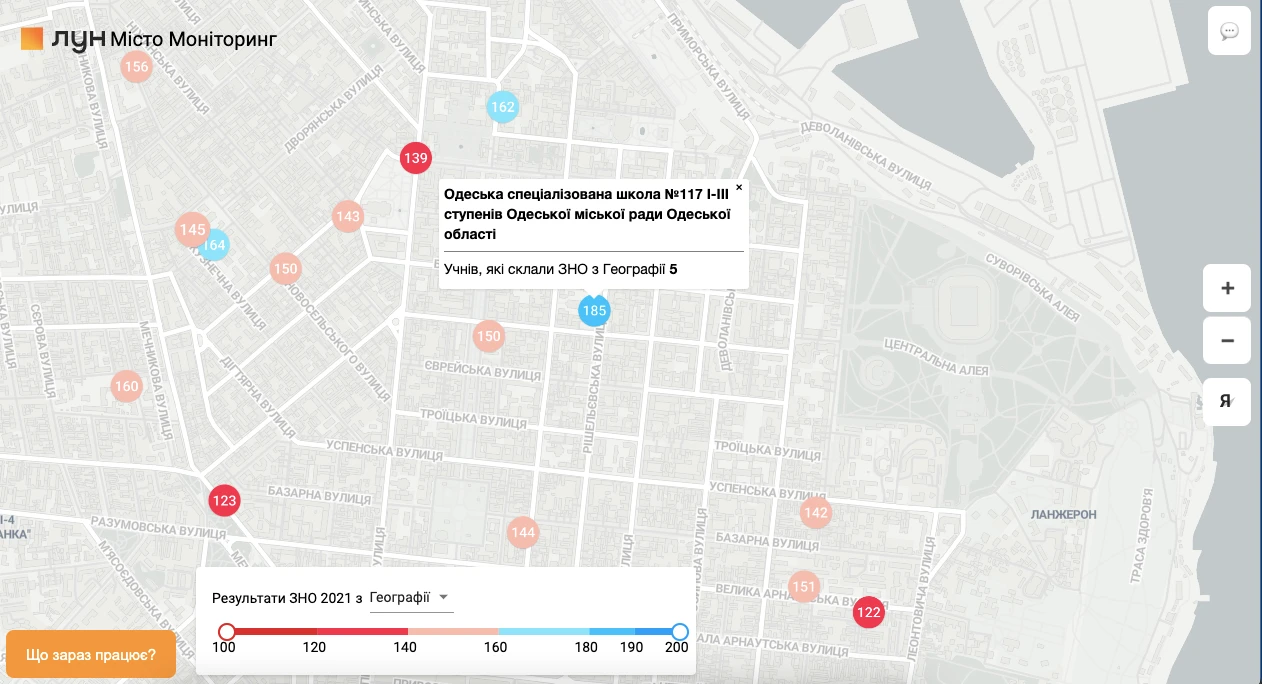This screenshot has height=684, width=1262.
Task: Click the orange ЛУН logo
Action: [32, 39]
